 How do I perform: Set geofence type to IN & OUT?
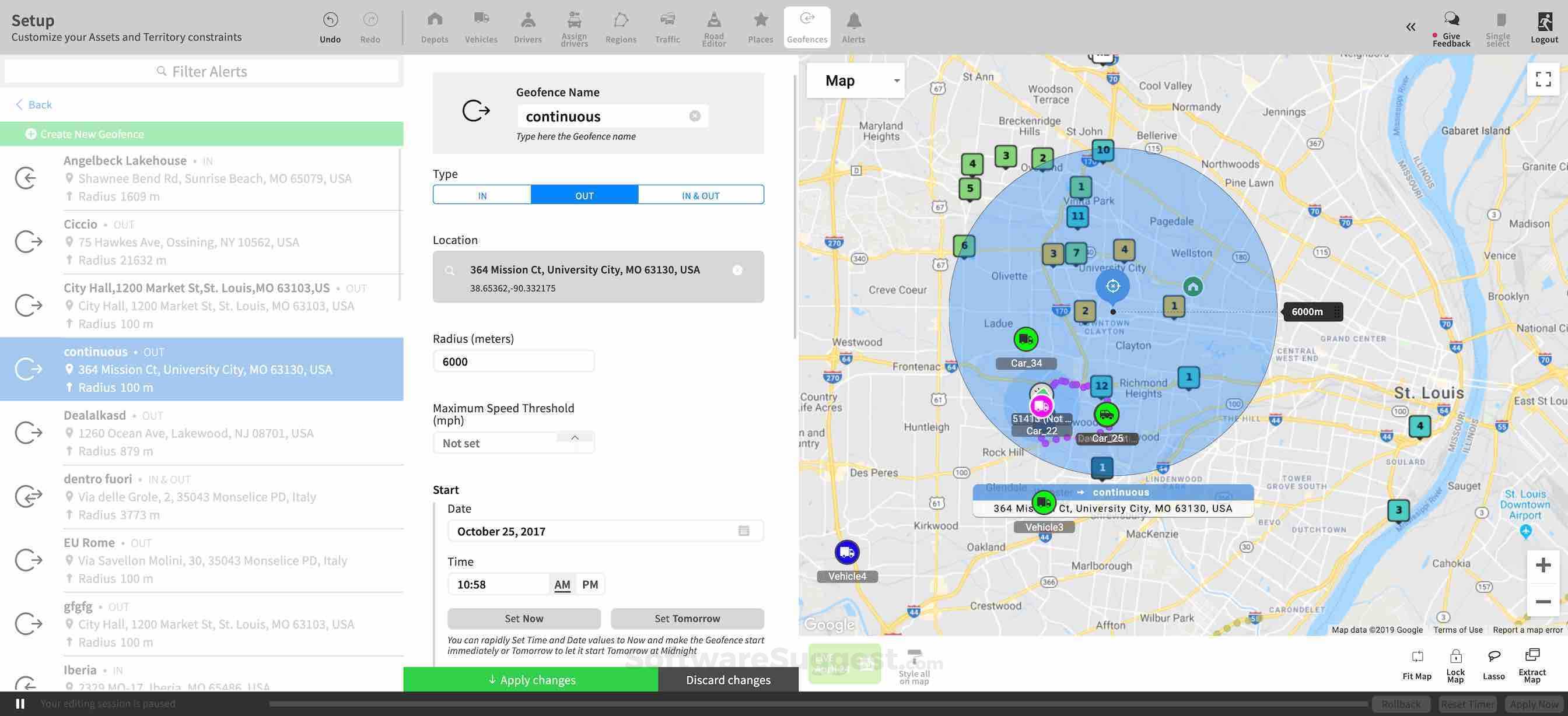(700, 195)
